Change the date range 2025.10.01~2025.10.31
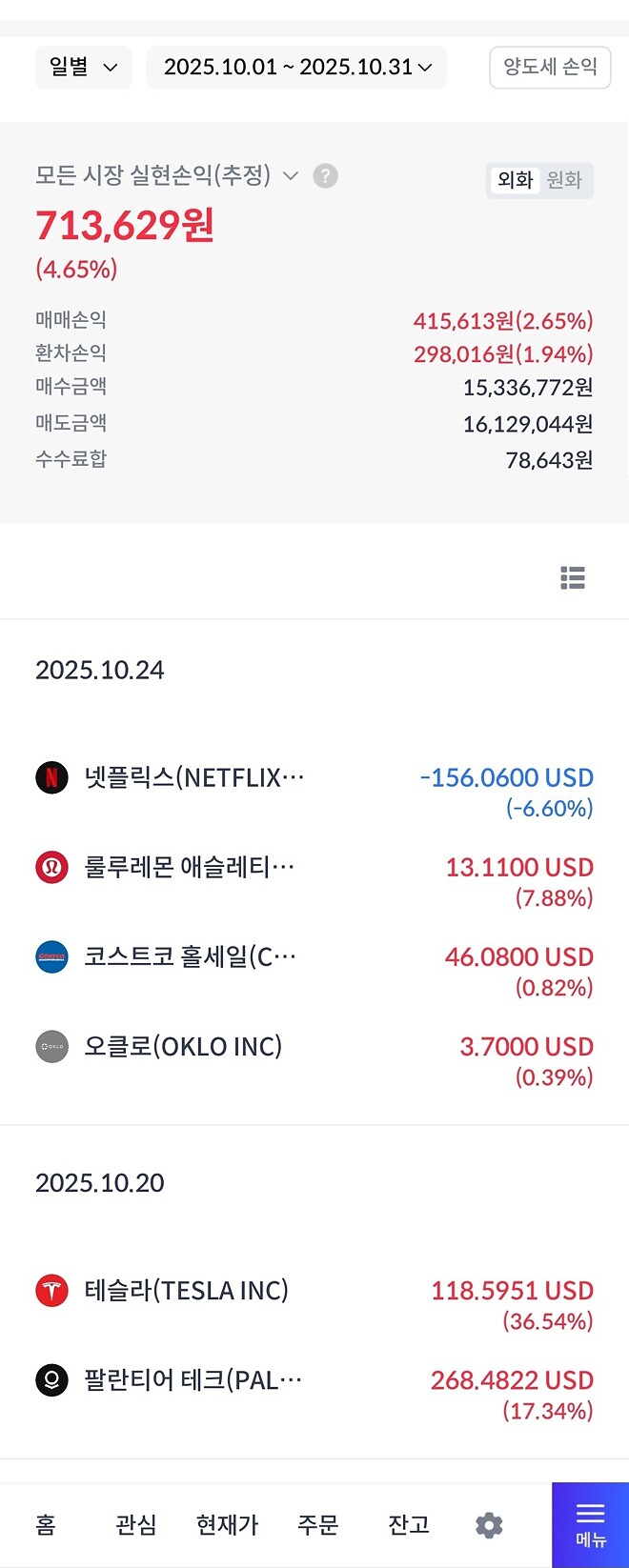Image resolution: width=629 pixels, height=1568 pixels. 295,68
